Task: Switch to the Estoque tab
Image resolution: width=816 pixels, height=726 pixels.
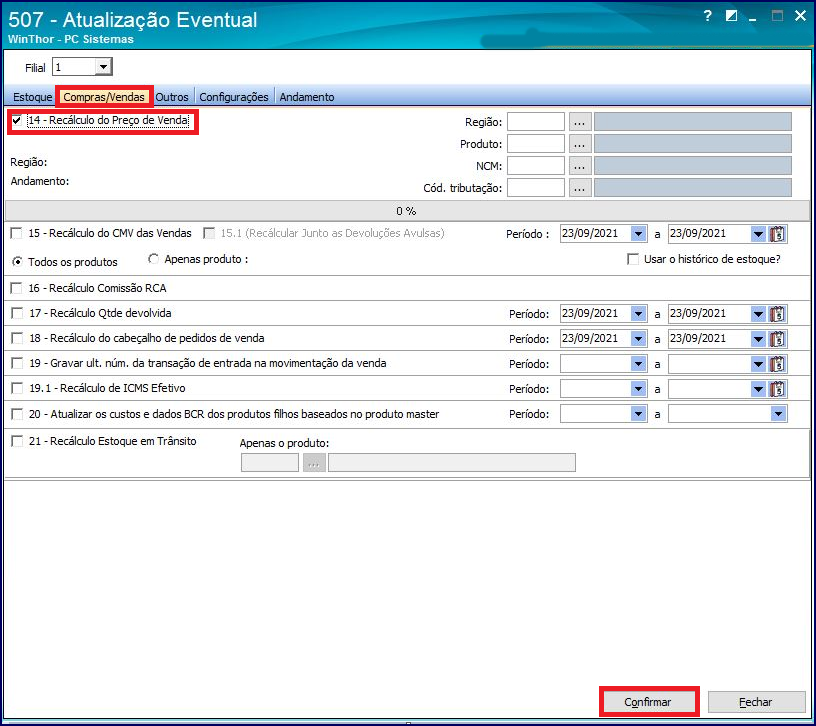Action: (x=32, y=97)
